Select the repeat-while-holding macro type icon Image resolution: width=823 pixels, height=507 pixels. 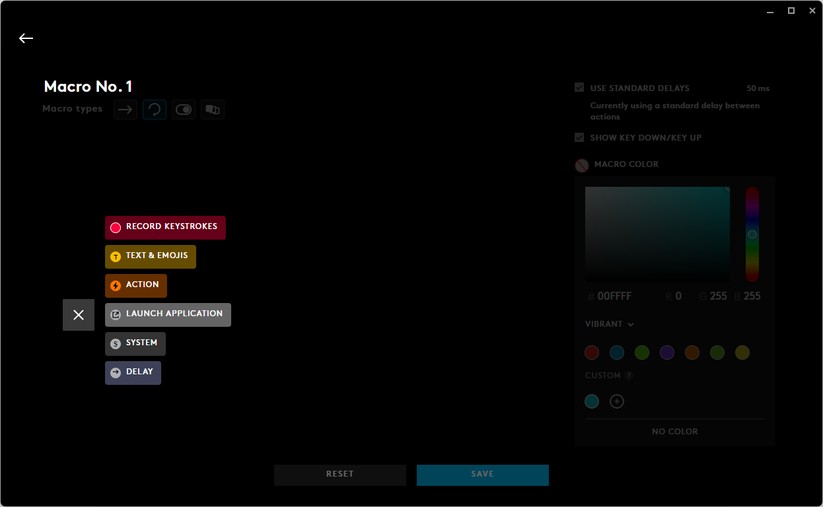click(154, 110)
